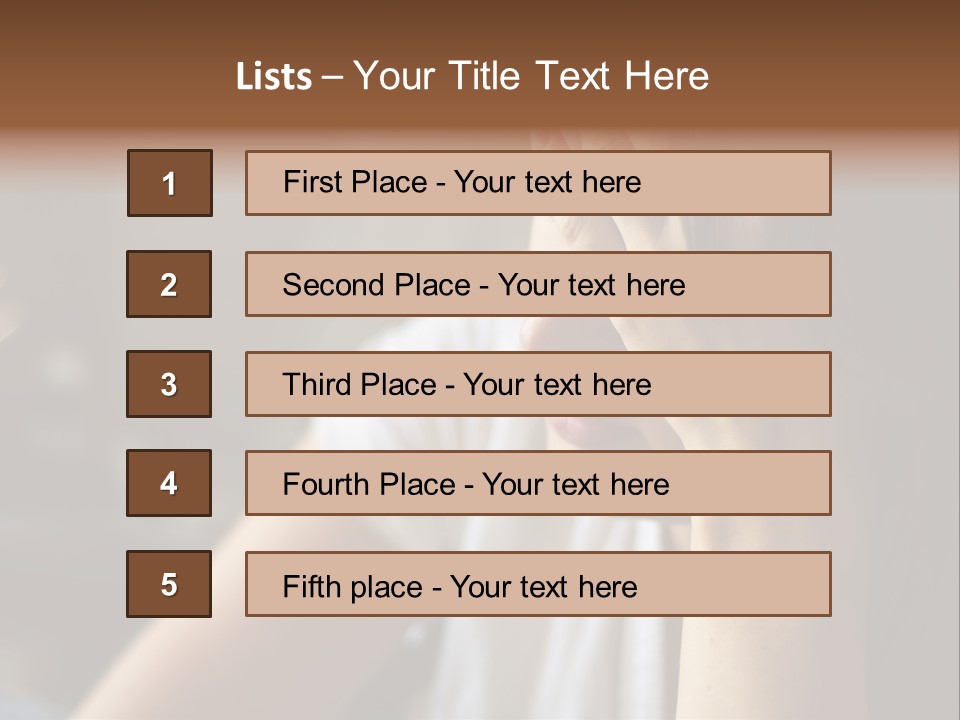
Task: Click the number 1 box
Action: (169, 183)
